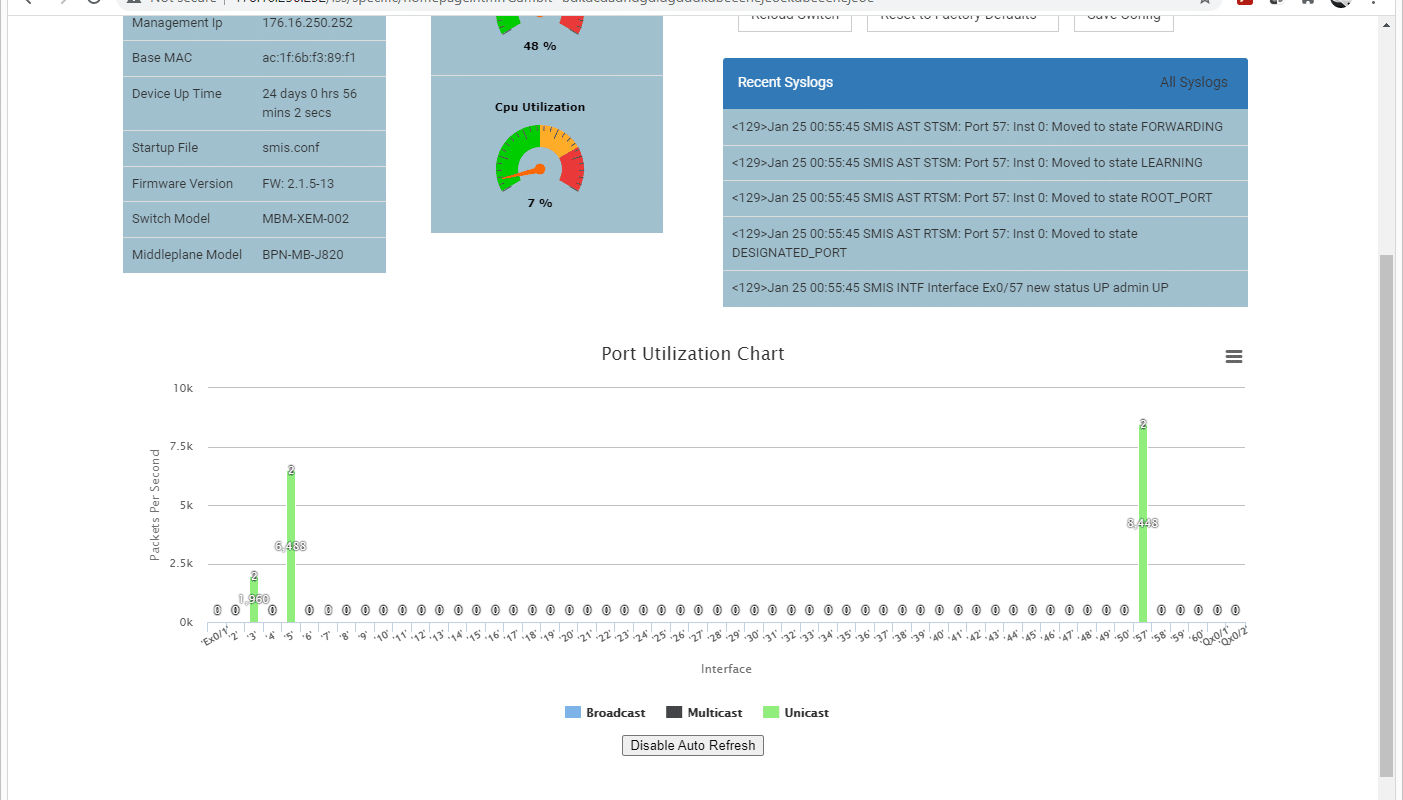Click the port 5 unicast bar
Viewport: 1403px width, 800px height.
click(x=291, y=546)
